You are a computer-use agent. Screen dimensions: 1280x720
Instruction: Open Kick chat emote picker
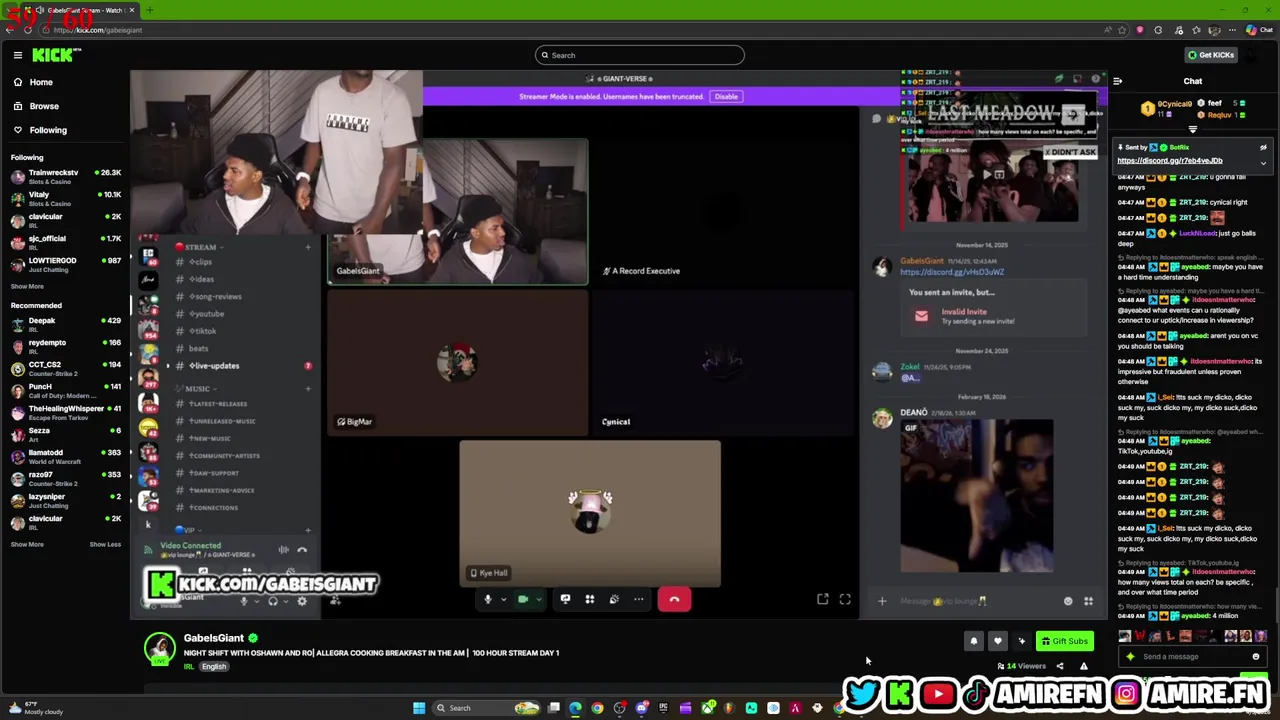[1256, 657]
